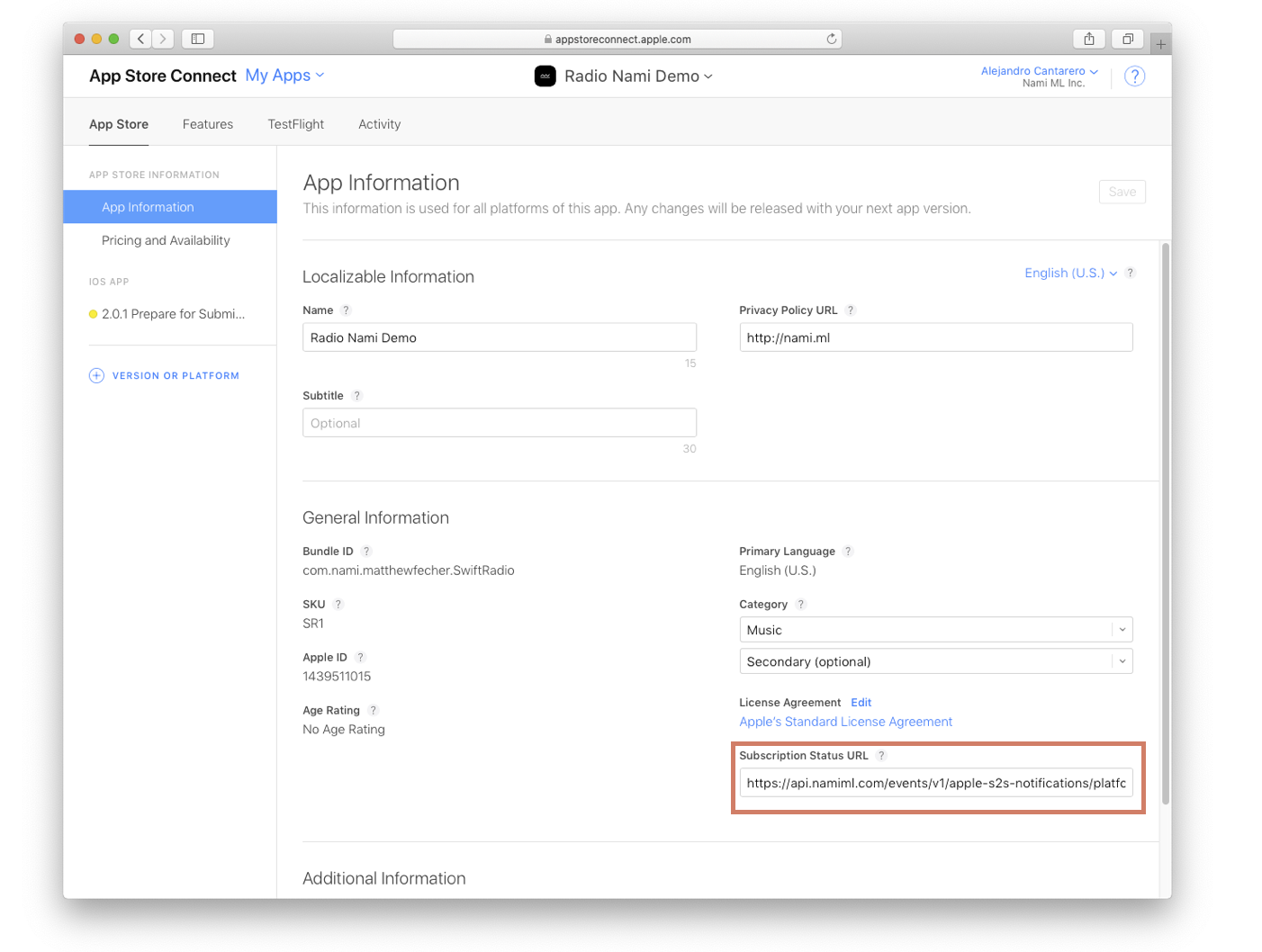This screenshot has width=1262, height=952.
Task: Click the Name field with Radio Nami Demo
Action: point(500,337)
